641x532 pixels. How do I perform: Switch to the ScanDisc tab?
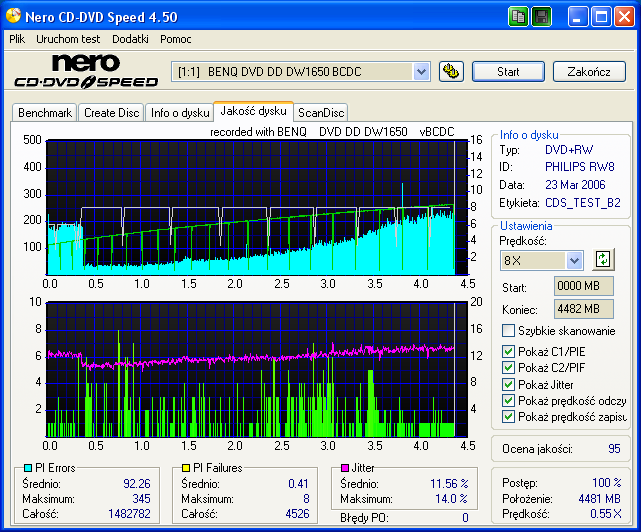[x=321, y=113]
